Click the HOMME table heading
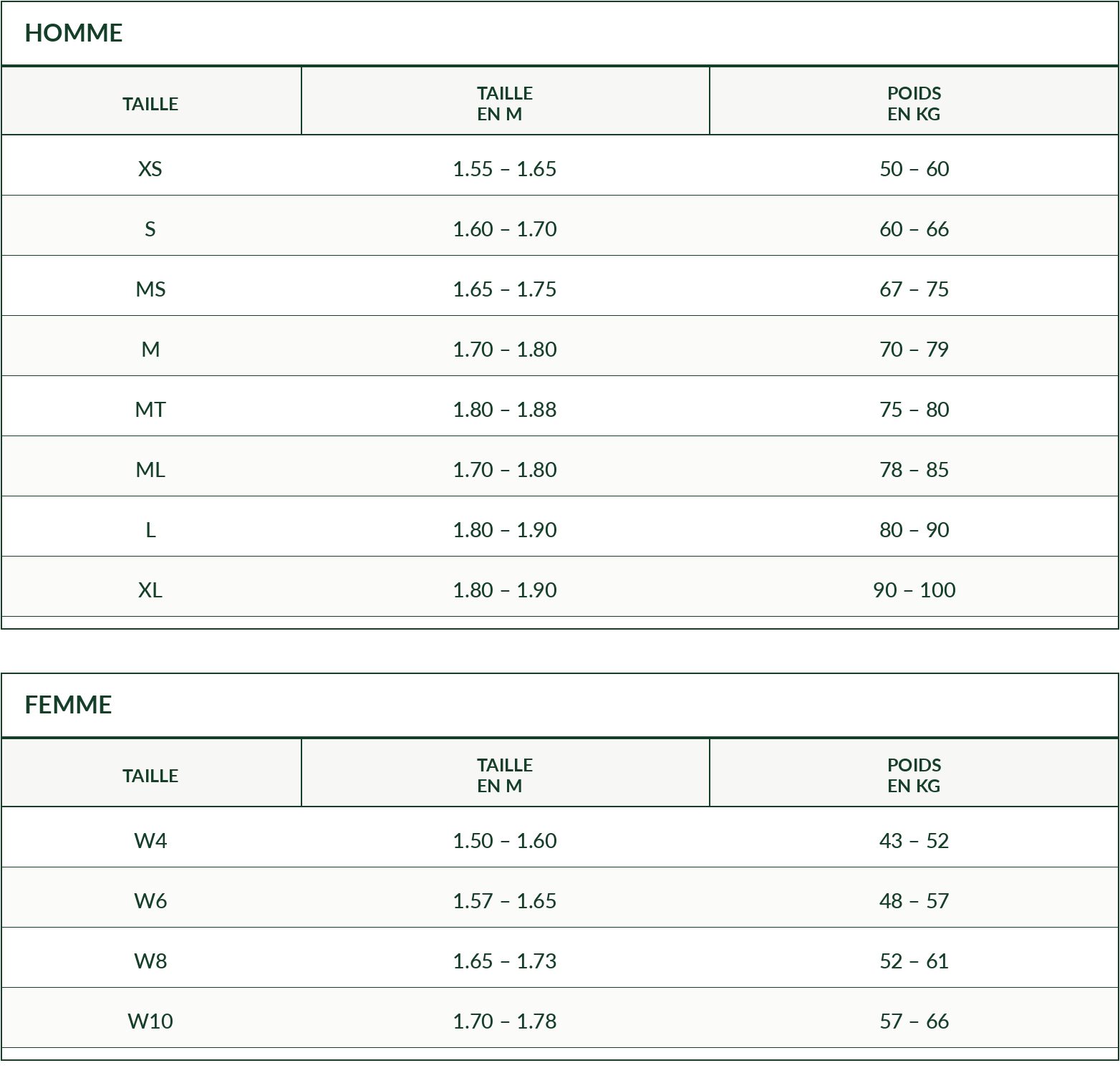The image size is (1120, 1073). coord(74,33)
